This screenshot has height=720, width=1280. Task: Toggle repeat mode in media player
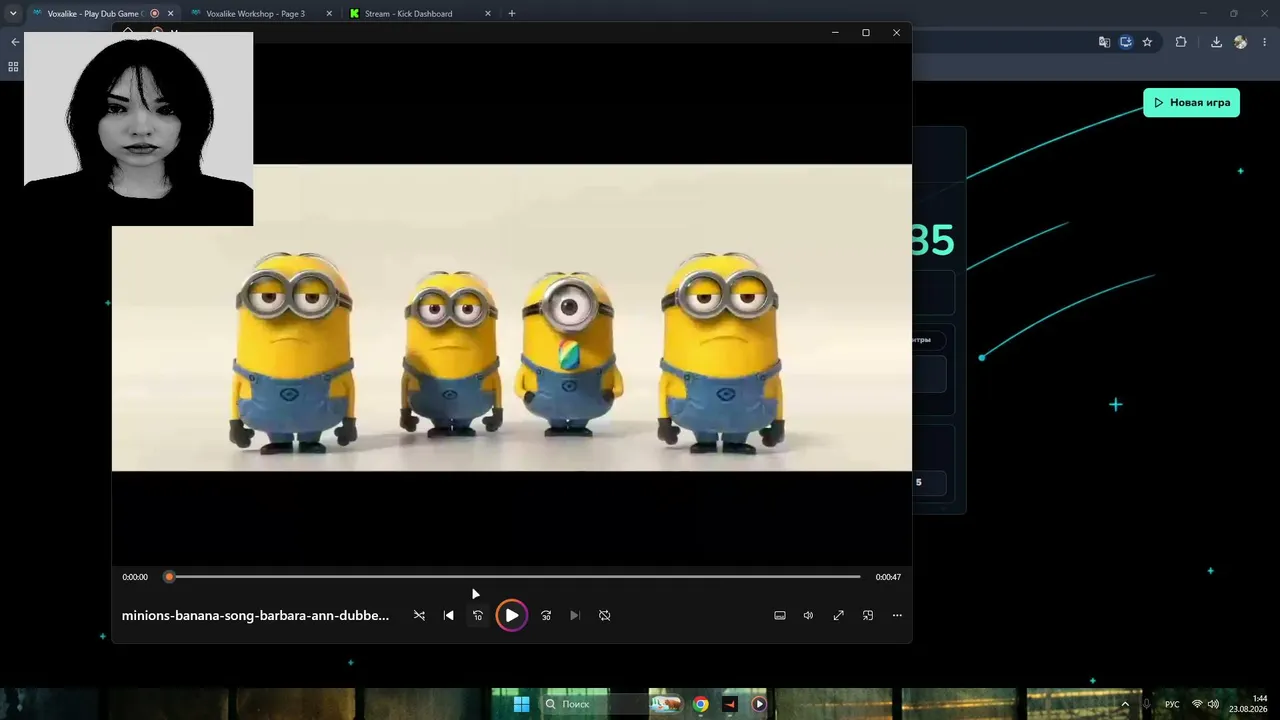point(604,615)
